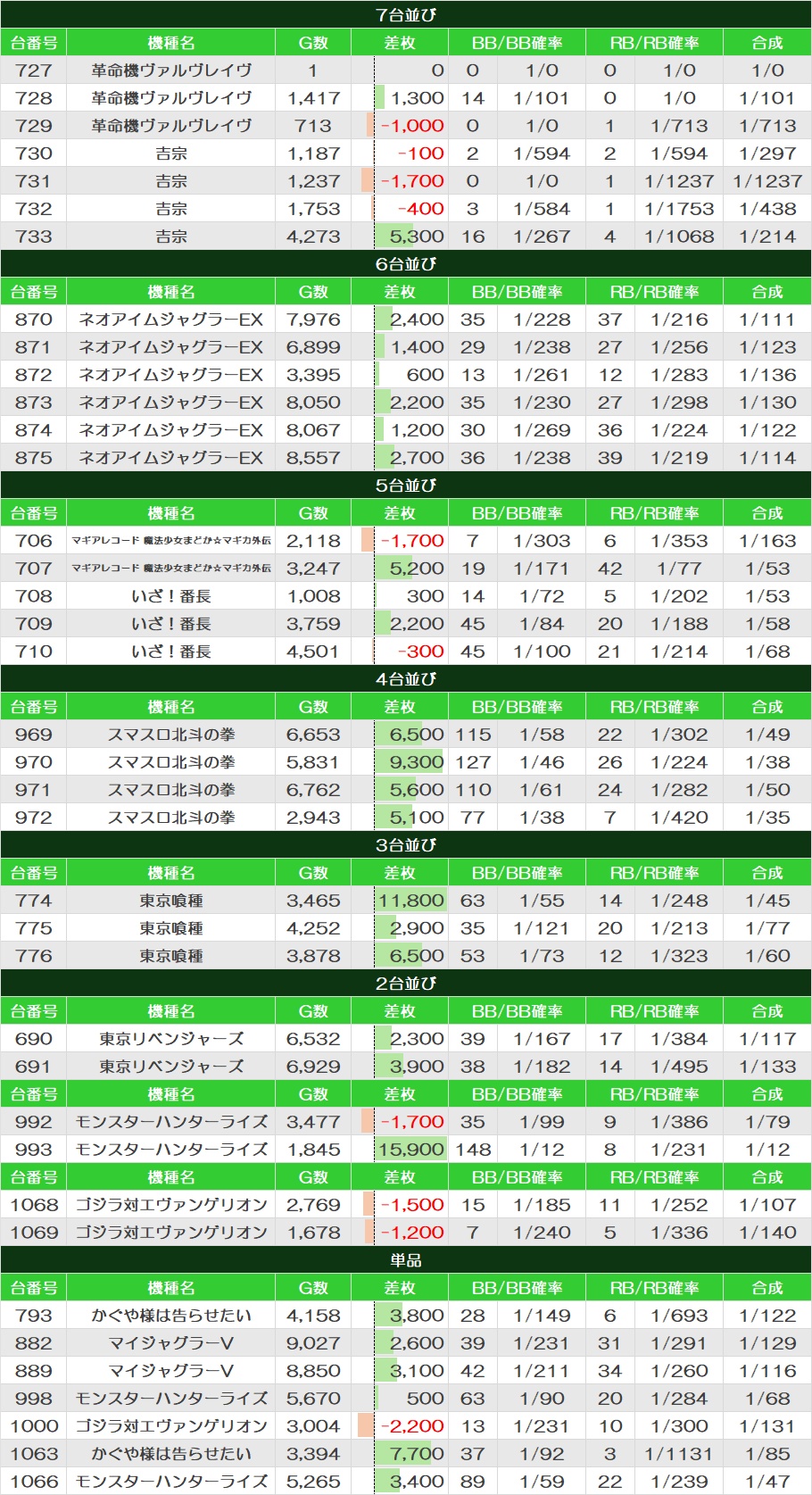Click RB確率 1/693 in row 793

[679, 1315]
